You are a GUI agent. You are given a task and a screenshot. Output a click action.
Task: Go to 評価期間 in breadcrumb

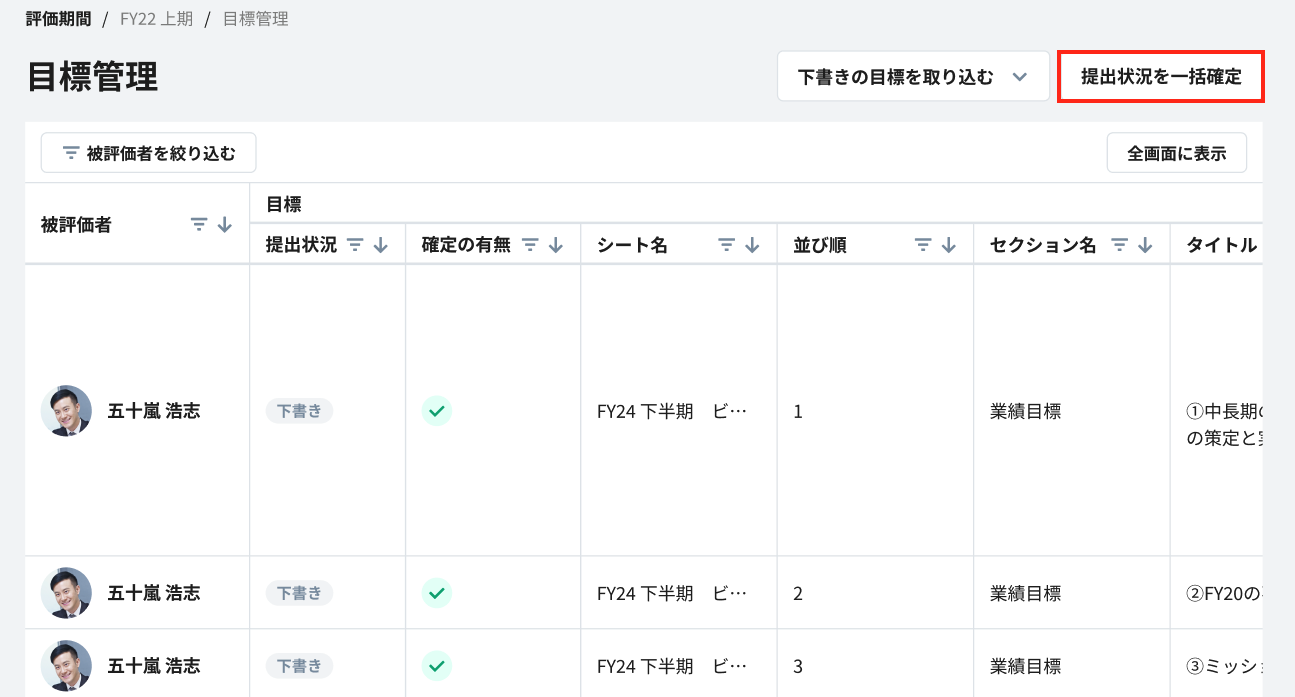tap(58, 19)
